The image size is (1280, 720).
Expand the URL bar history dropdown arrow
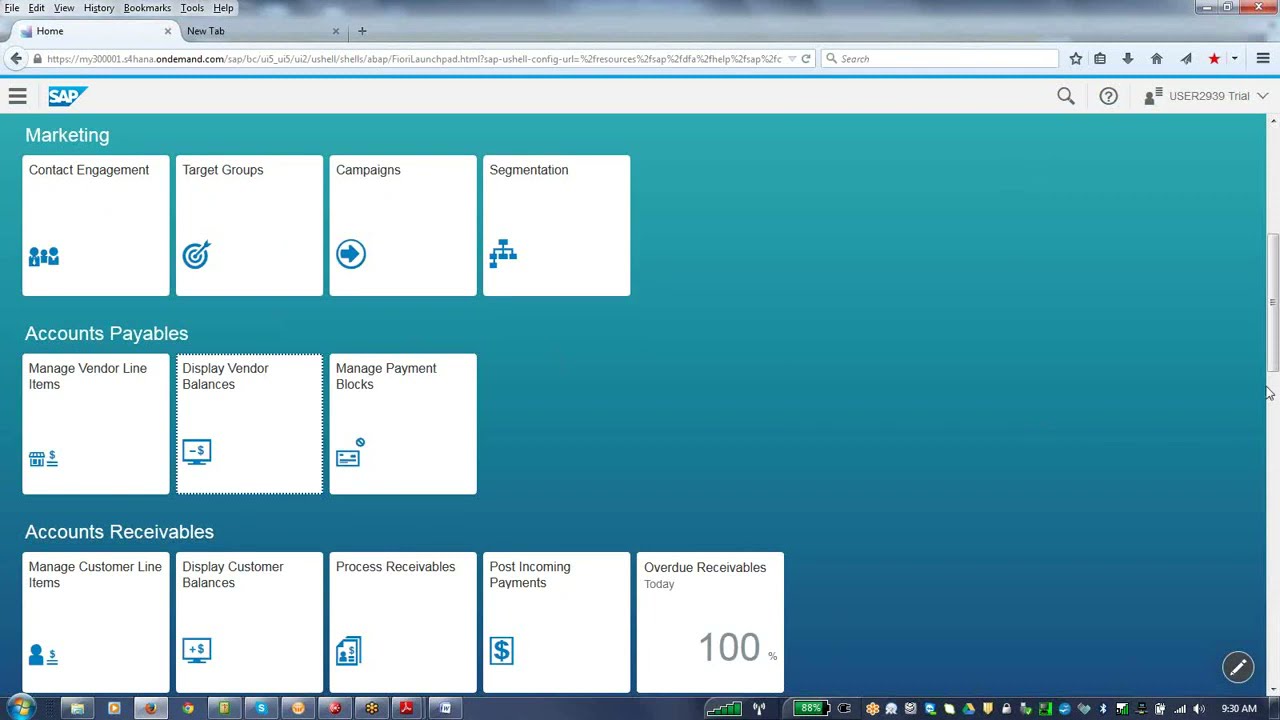coord(792,59)
